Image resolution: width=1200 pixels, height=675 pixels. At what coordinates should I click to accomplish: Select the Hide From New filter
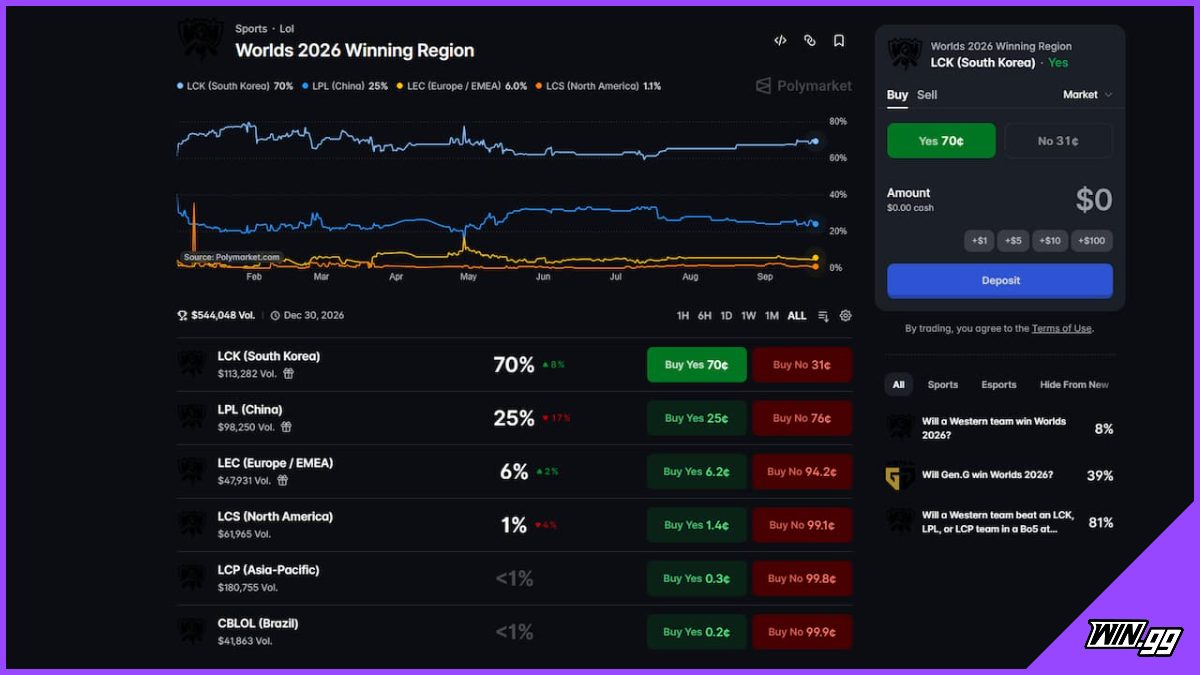click(1074, 385)
